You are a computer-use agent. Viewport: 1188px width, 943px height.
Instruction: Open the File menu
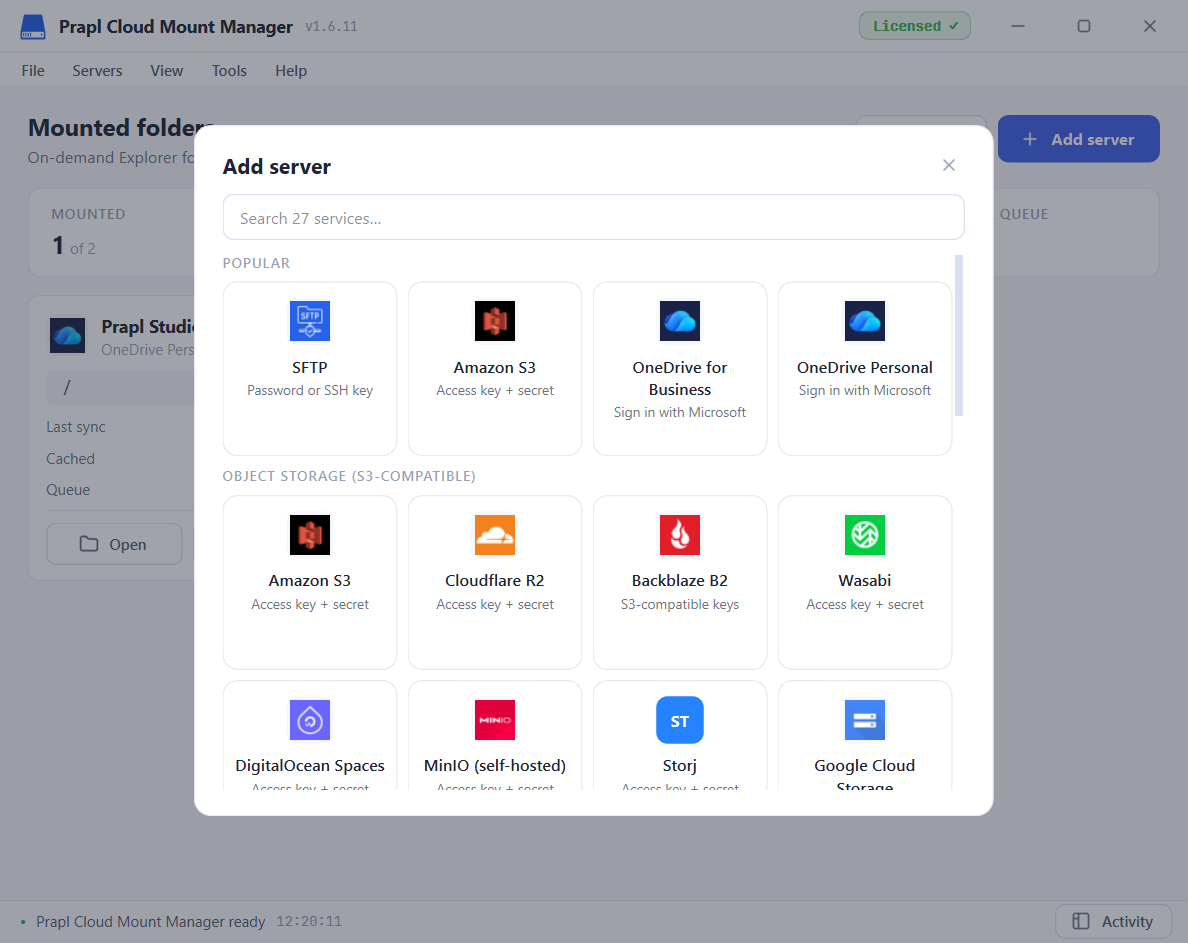coord(33,70)
